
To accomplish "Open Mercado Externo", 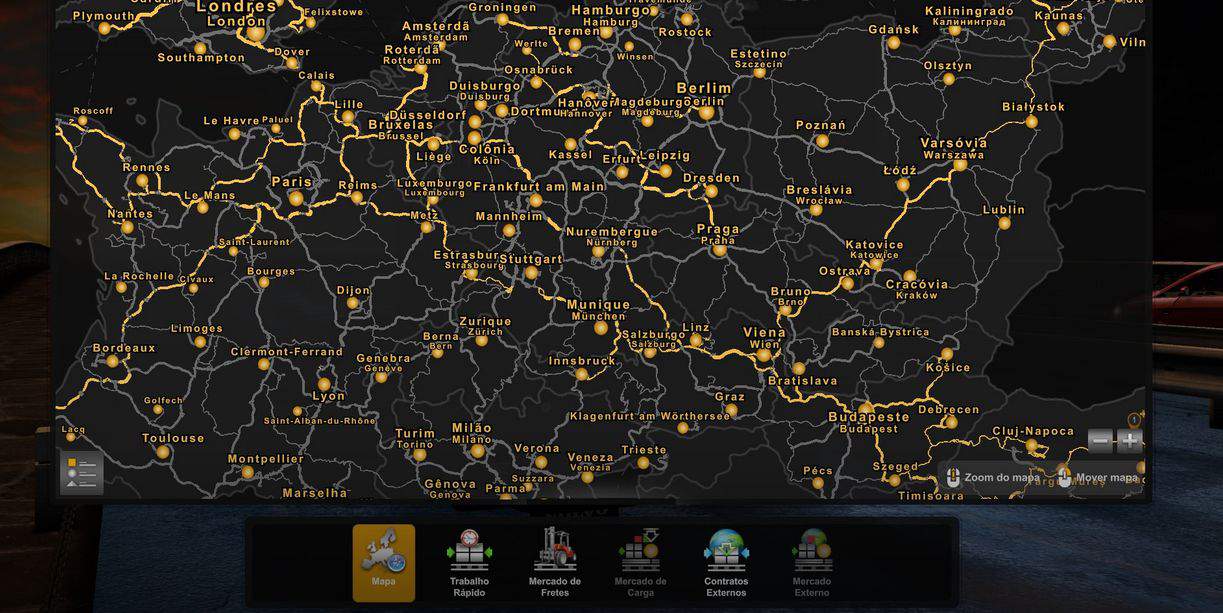I will tap(811, 562).
